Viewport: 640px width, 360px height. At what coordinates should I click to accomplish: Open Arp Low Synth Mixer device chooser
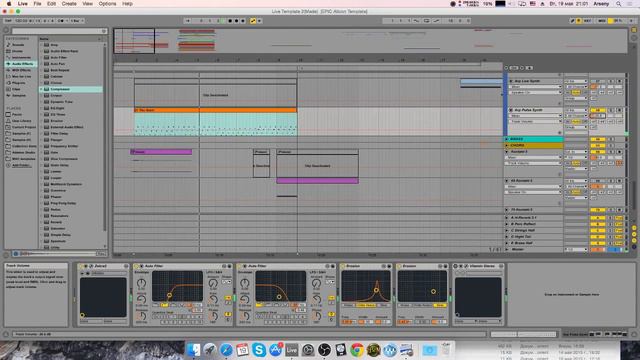(x=535, y=87)
